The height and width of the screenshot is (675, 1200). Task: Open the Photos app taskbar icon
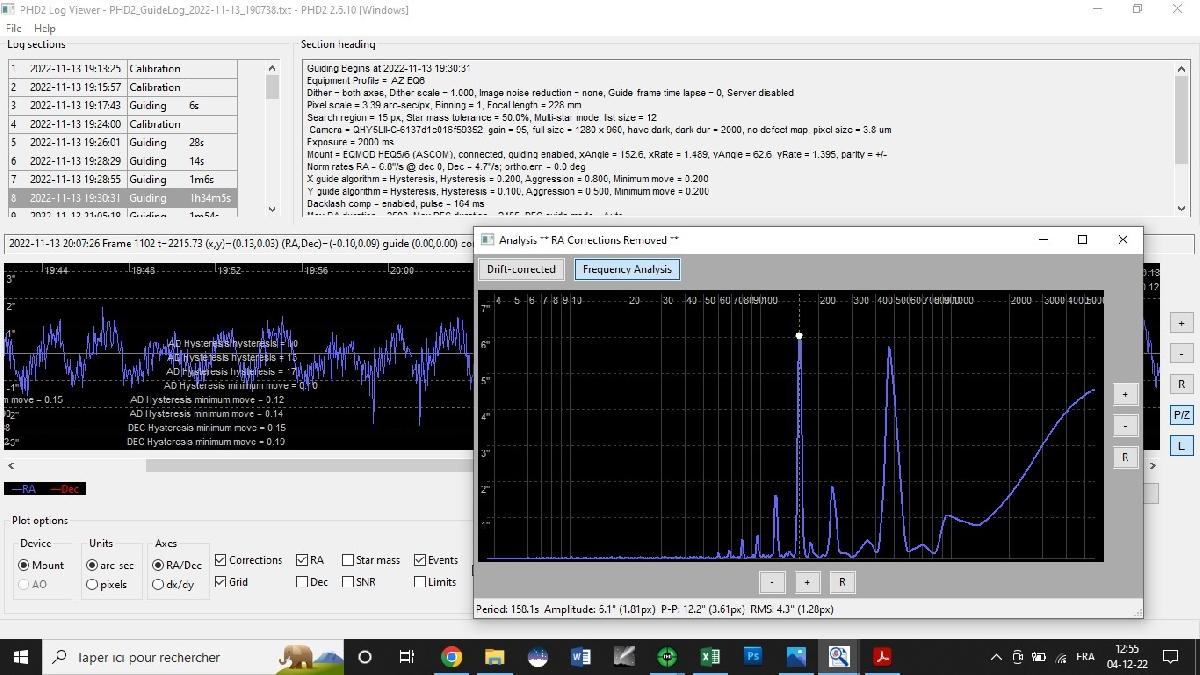(796, 657)
